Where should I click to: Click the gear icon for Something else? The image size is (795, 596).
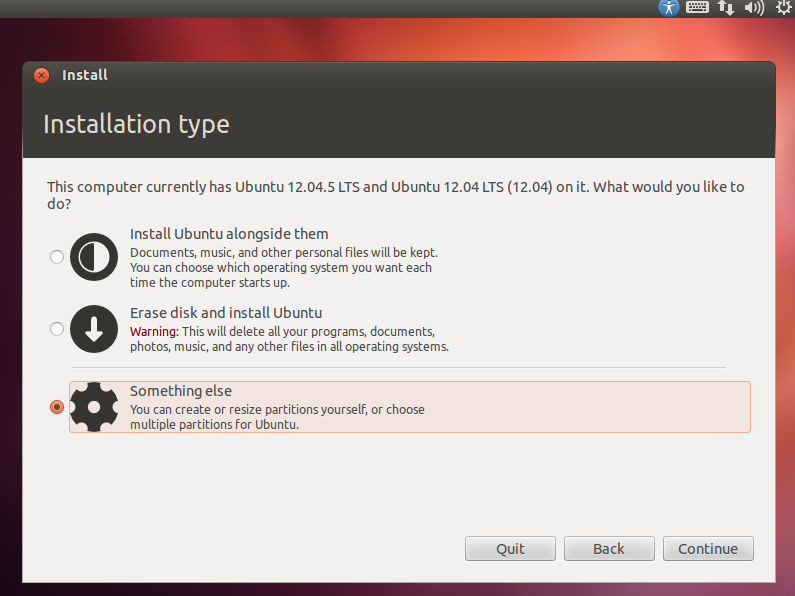pos(94,407)
